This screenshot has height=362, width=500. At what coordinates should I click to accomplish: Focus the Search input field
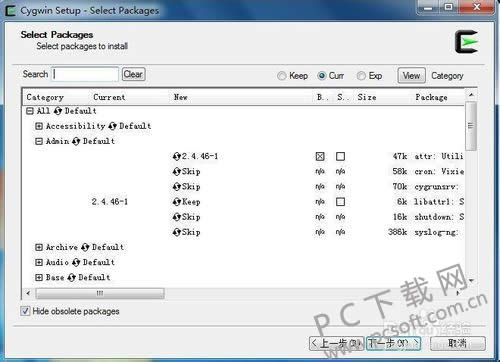pos(85,74)
